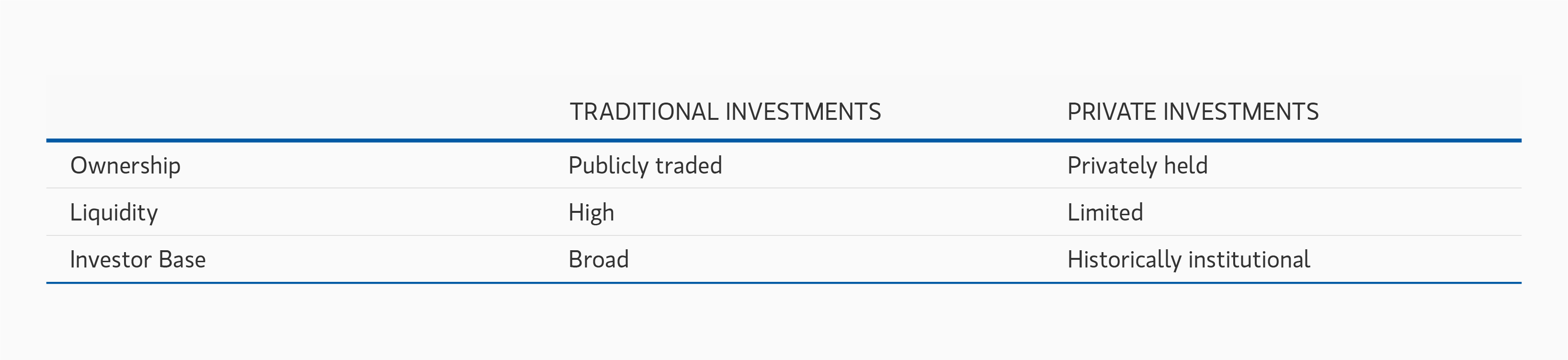
Task: Click the PRIVATE INVESTMENTS column header
Action: (1193, 112)
